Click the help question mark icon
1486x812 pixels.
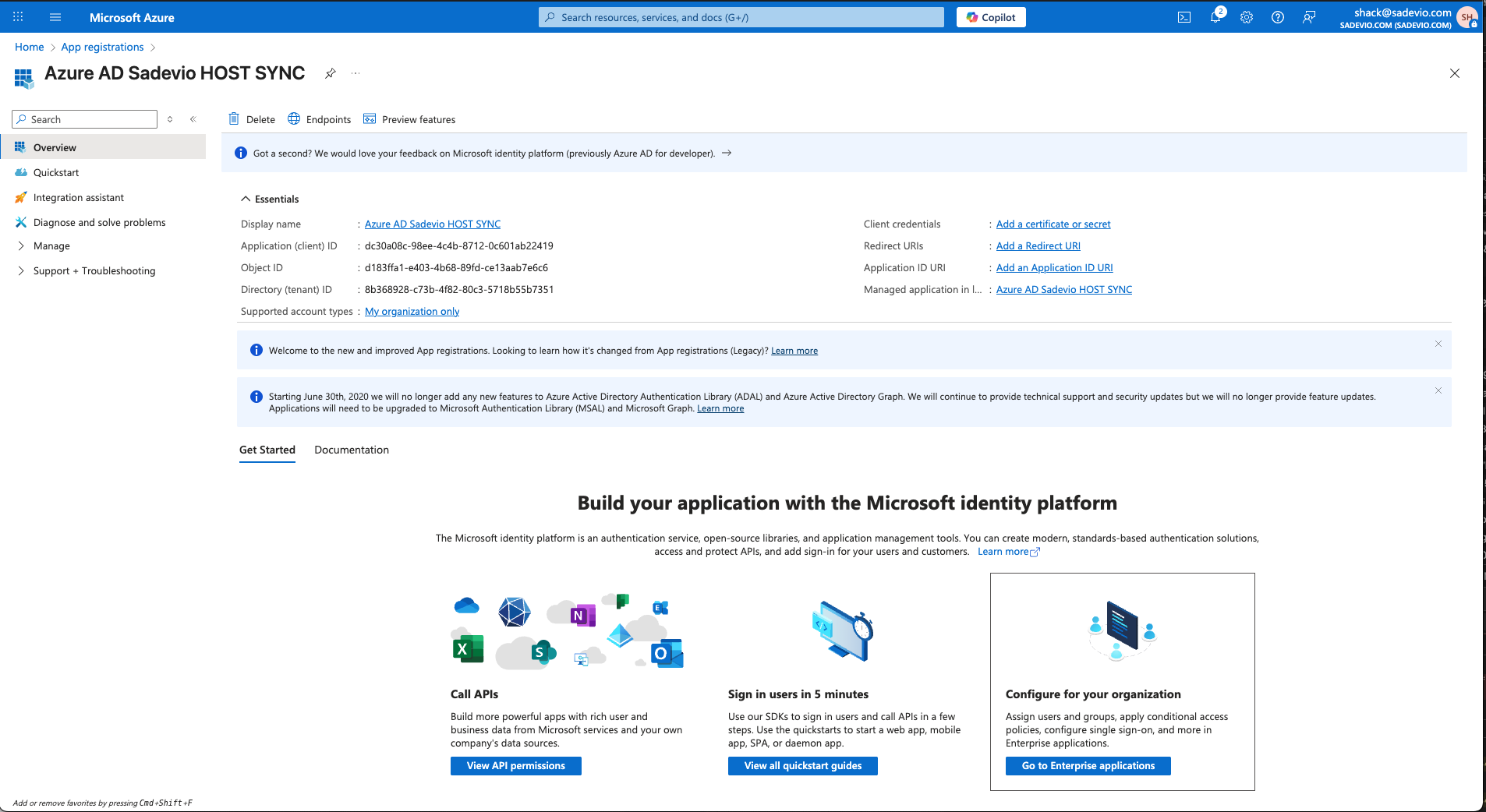1277,17
